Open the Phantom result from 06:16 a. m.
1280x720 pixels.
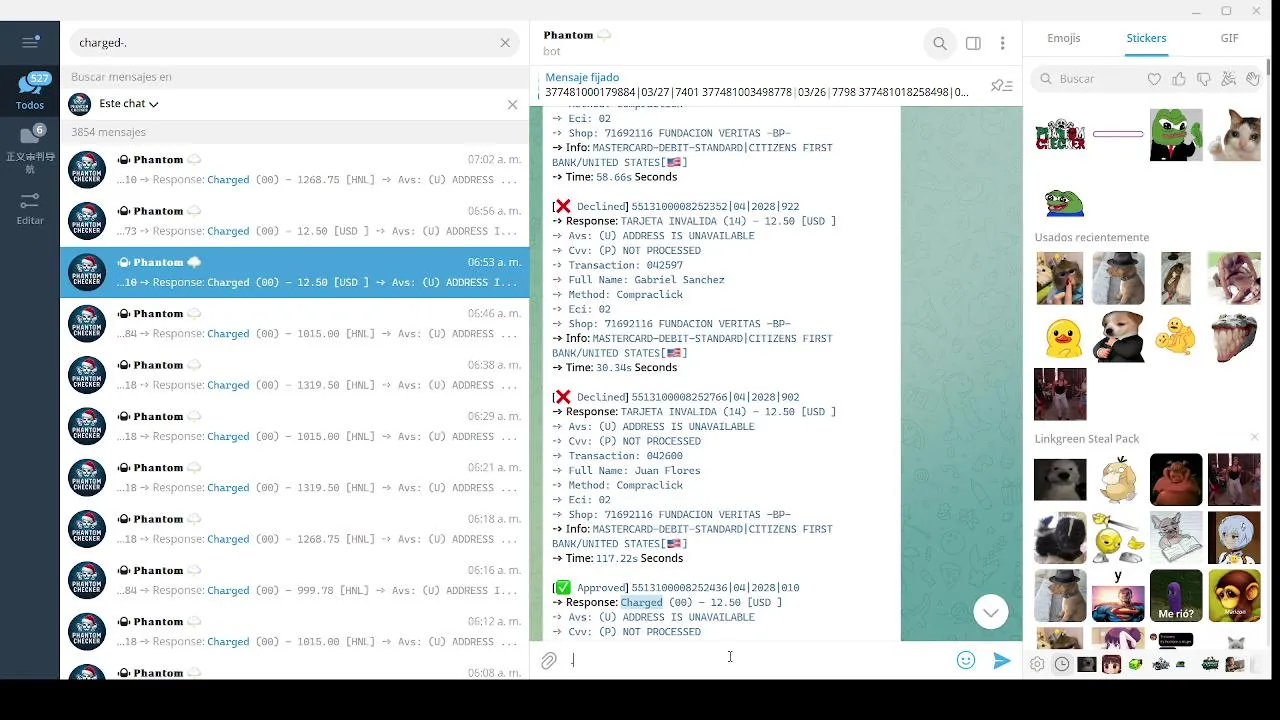coord(295,580)
